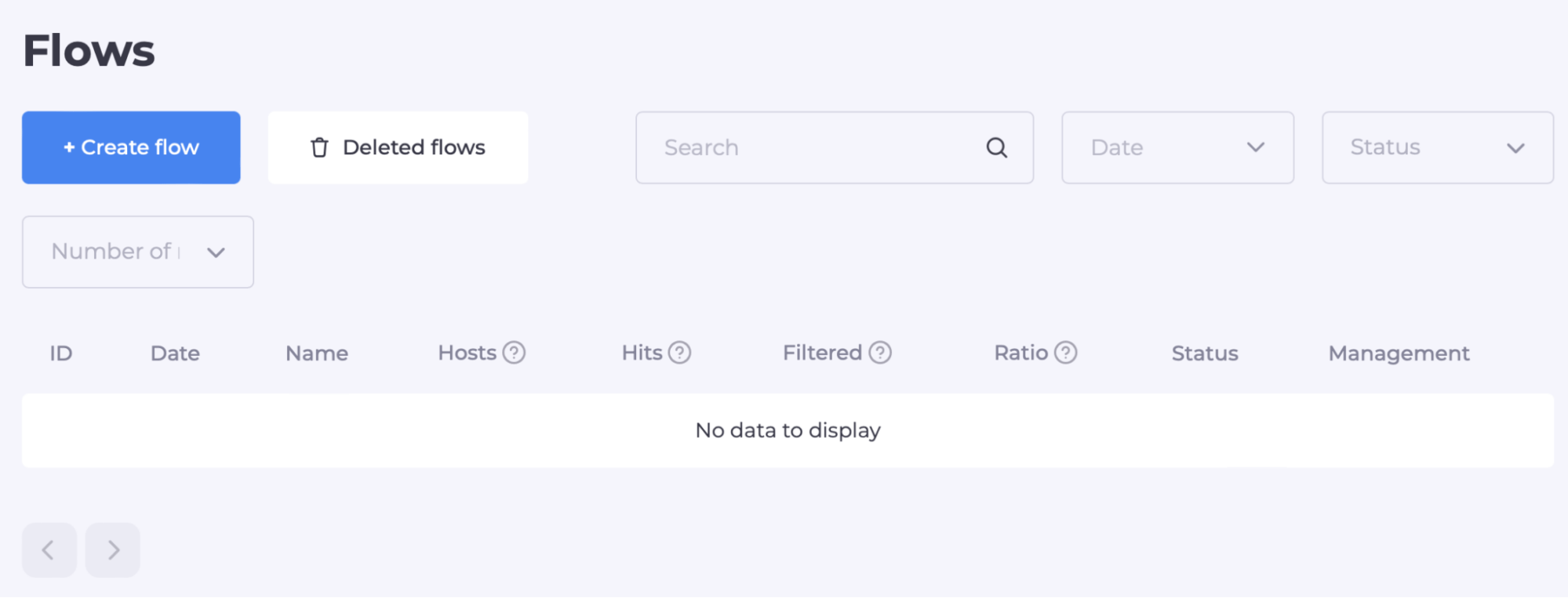The height and width of the screenshot is (598, 1568).
Task: Sort by Name column header
Action: pyautogui.click(x=317, y=353)
